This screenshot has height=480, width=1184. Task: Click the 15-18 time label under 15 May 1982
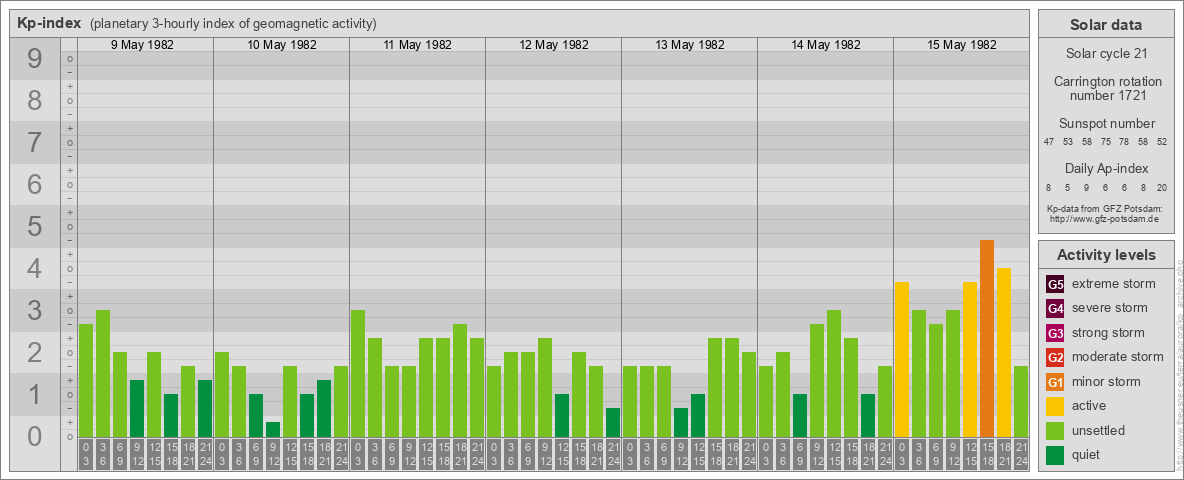pyautogui.click(x=987, y=454)
